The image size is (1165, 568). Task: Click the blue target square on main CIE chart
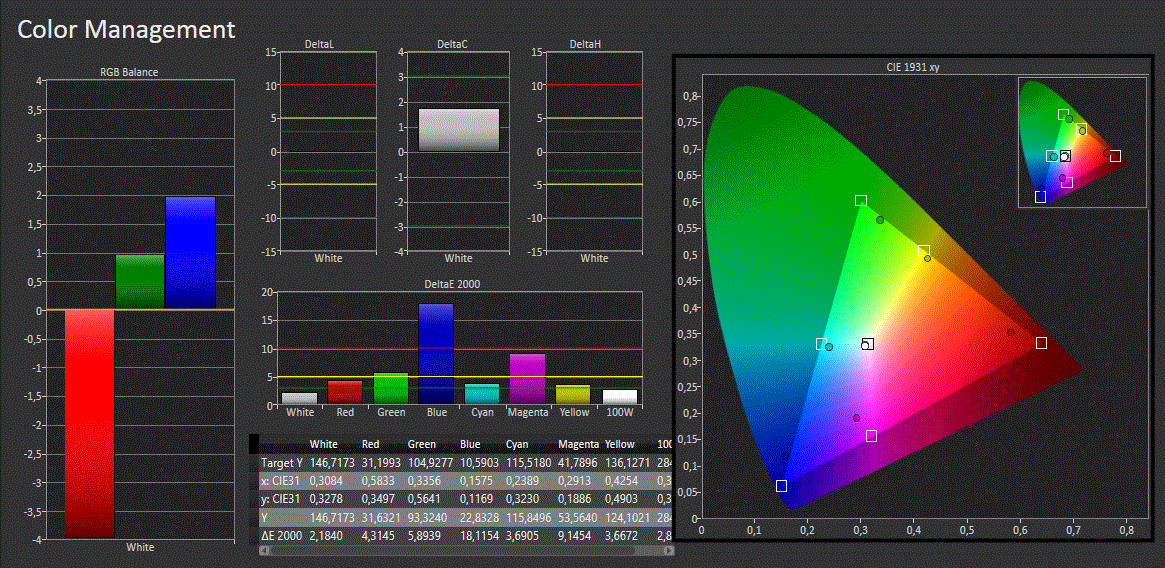(x=781, y=485)
